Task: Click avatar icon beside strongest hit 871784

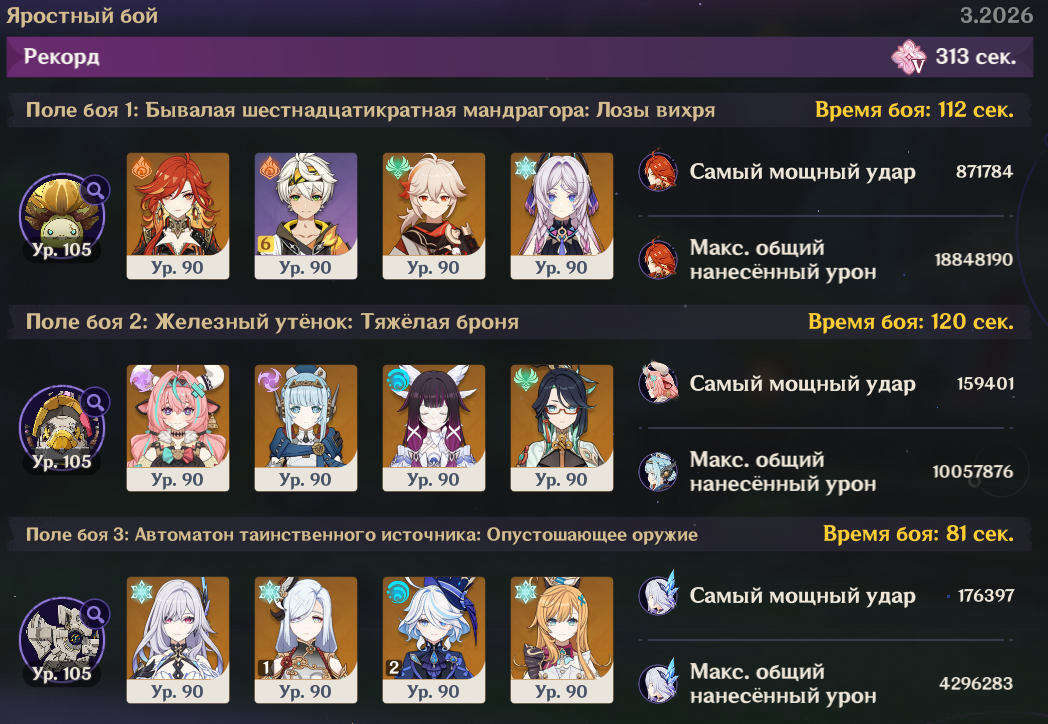Action: [658, 171]
